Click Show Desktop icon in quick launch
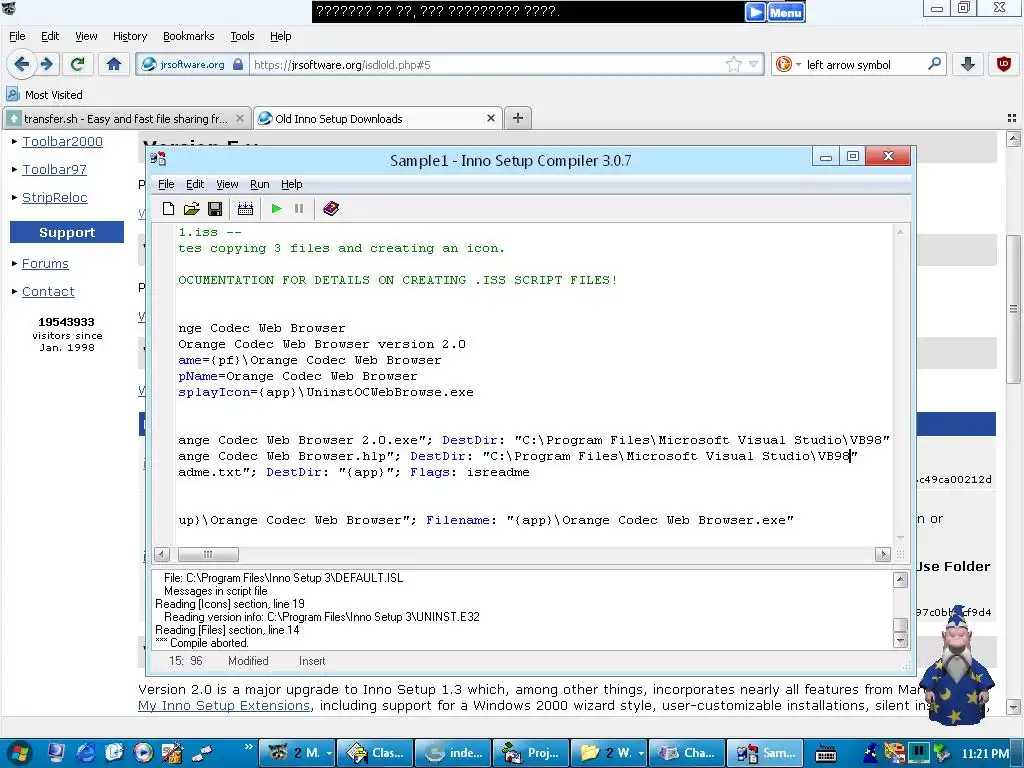The height and width of the screenshot is (768, 1024). (x=56, y=753)
